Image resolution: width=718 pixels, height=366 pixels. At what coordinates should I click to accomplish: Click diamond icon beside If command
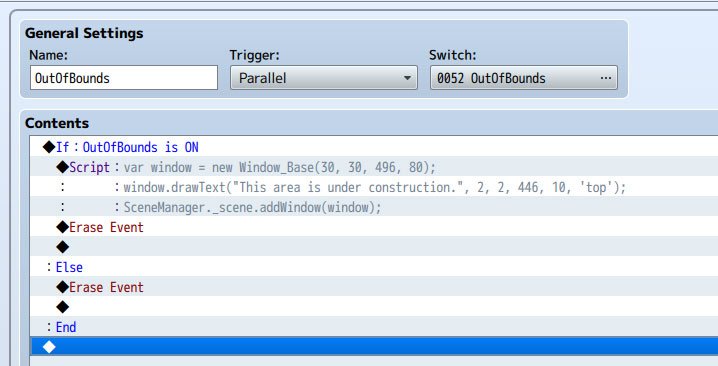[49, 147]
